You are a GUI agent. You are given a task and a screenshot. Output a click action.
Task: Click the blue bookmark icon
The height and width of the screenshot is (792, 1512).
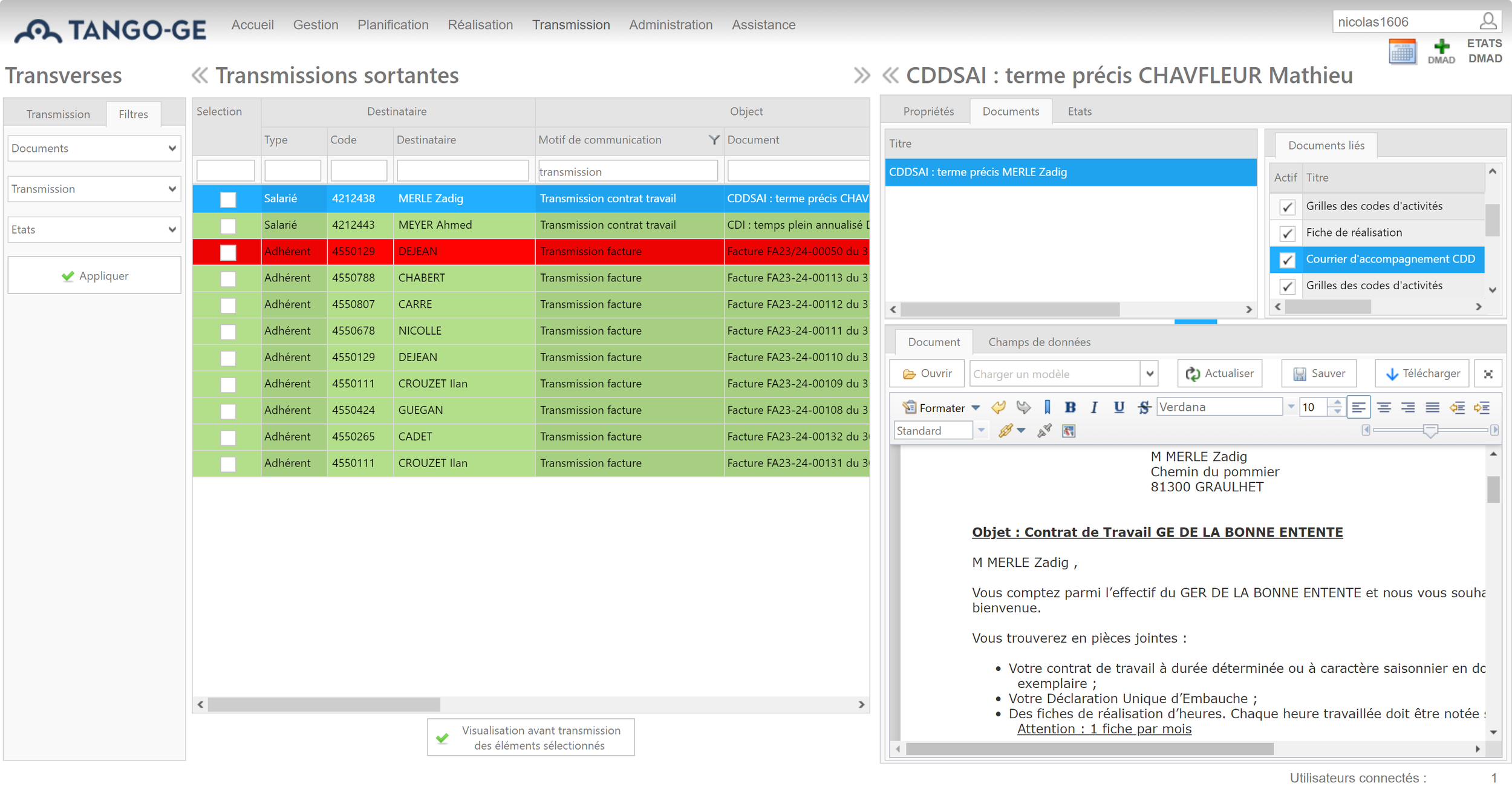(x=1048, y=407)
